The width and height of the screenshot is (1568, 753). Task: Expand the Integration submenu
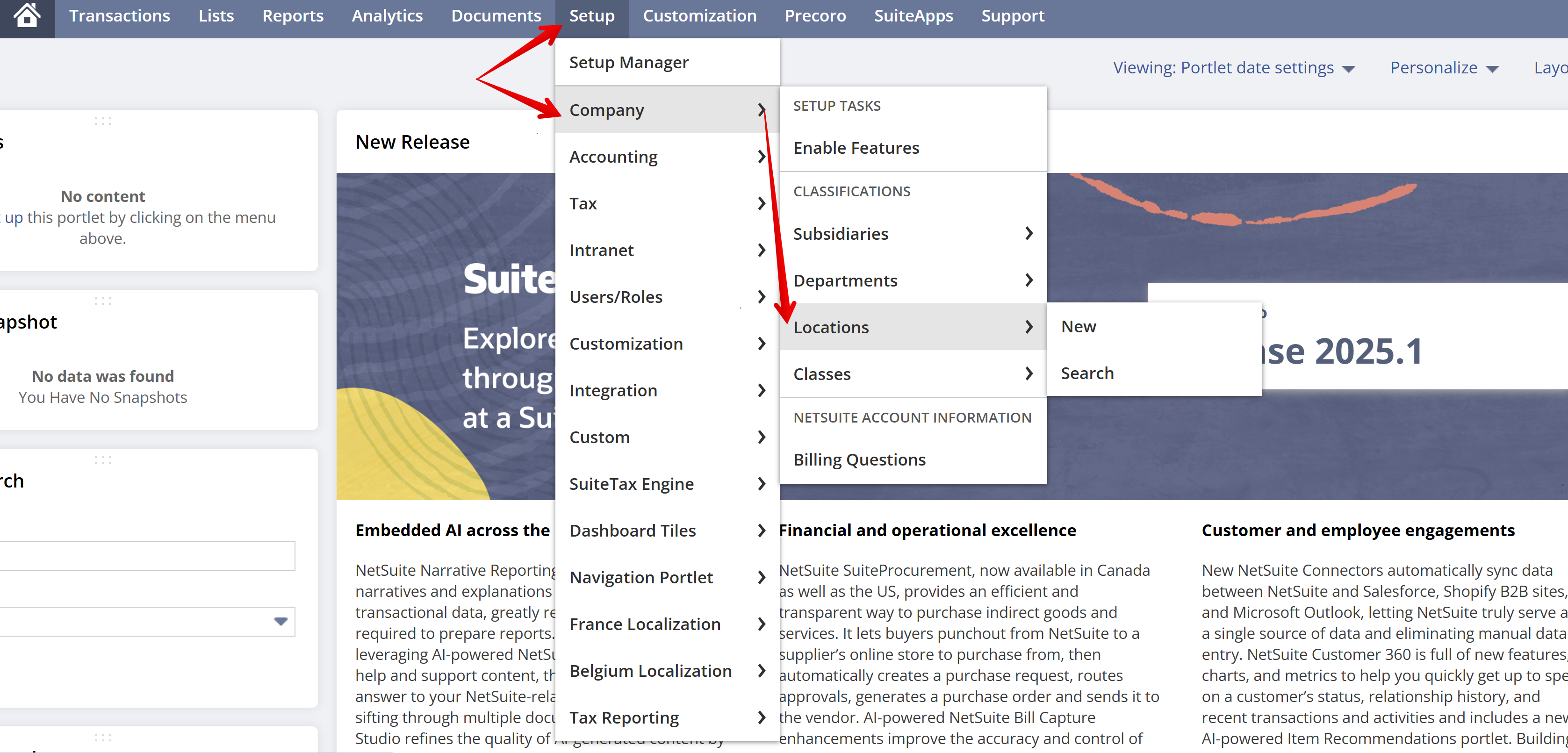[667, 390]
